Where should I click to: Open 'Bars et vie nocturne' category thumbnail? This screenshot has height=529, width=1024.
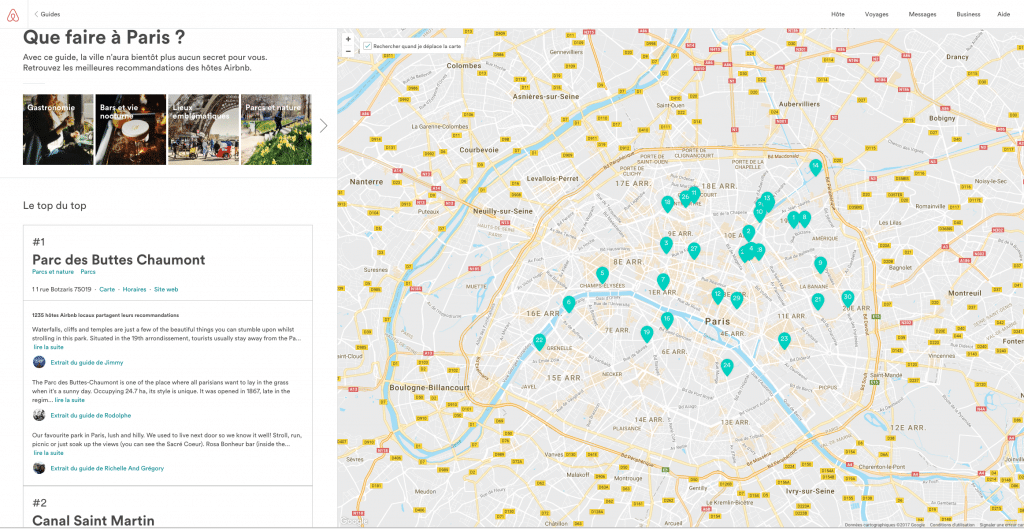point(131,129)
